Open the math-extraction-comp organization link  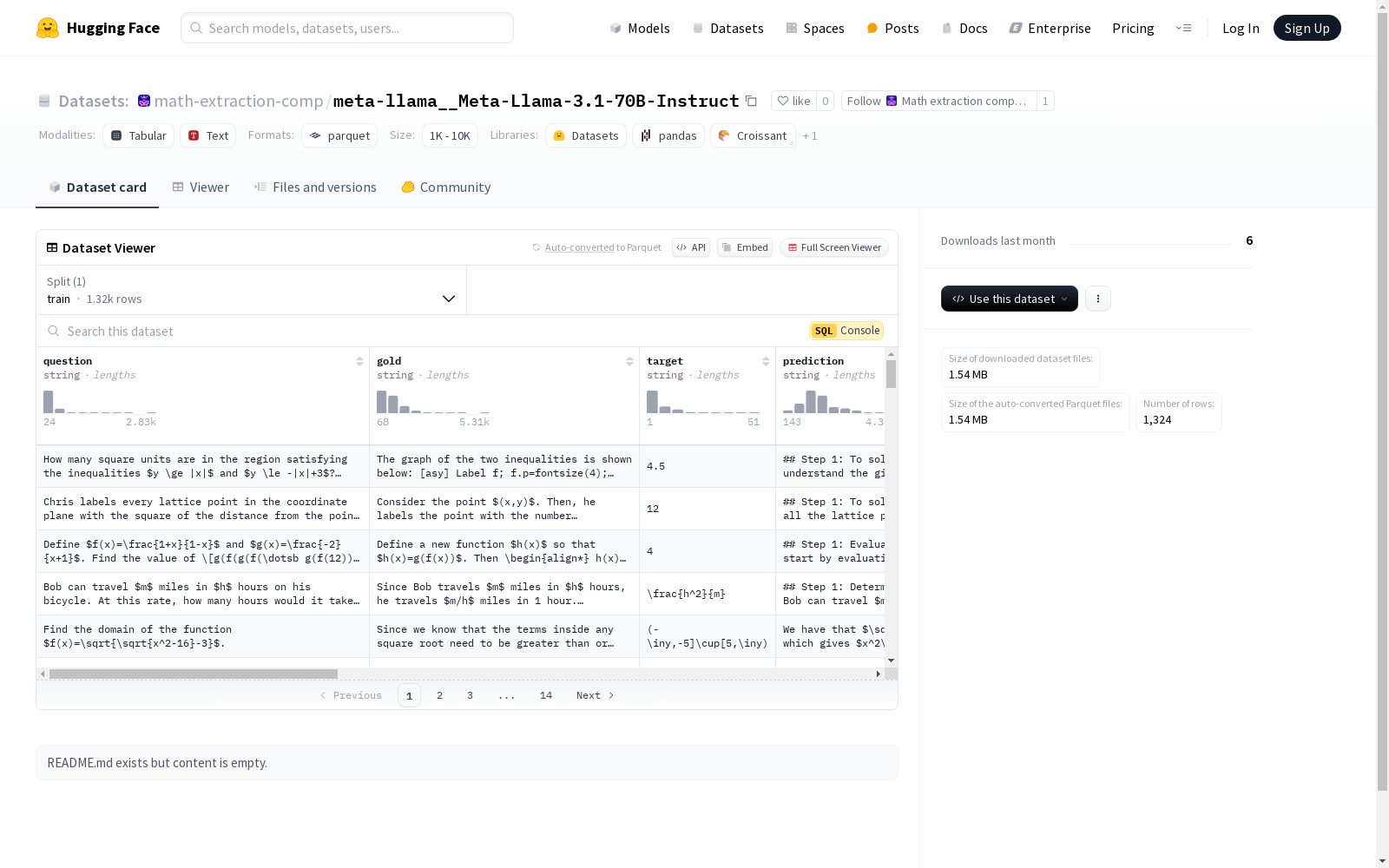tap(239, 101)
